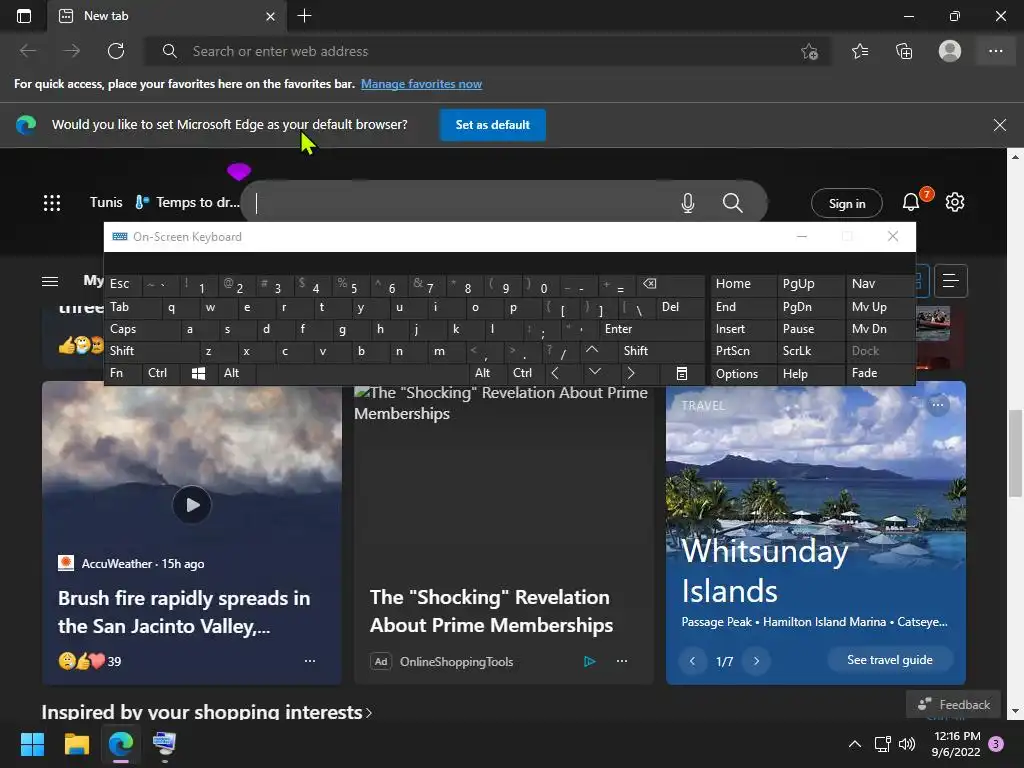
Task: Click Esc on On-Screen Keyboard
Action: point(123,284)
